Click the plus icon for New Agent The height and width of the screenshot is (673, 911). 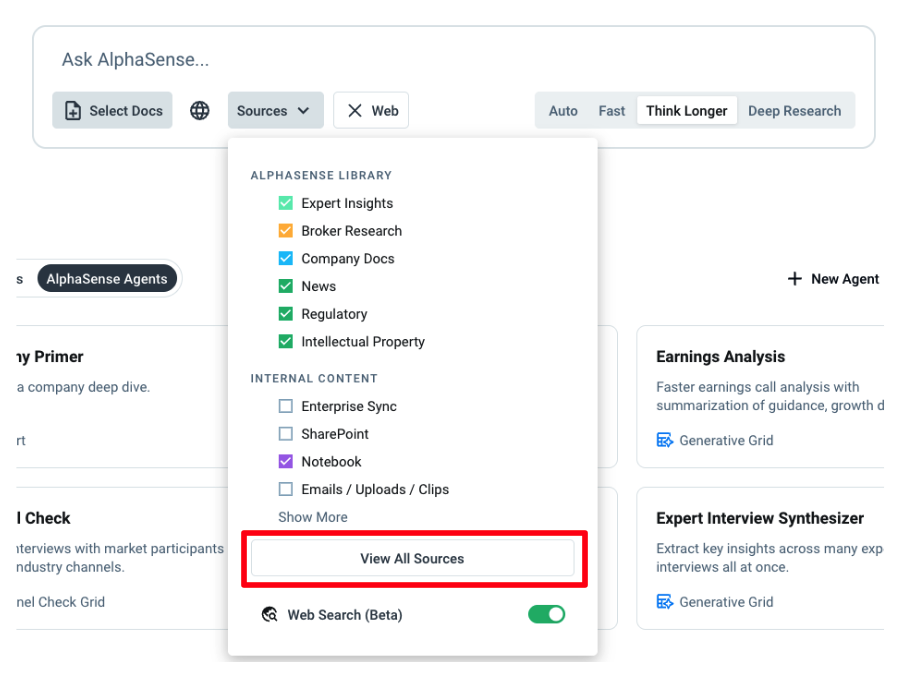pyautogui.click(x=795, y=279)
